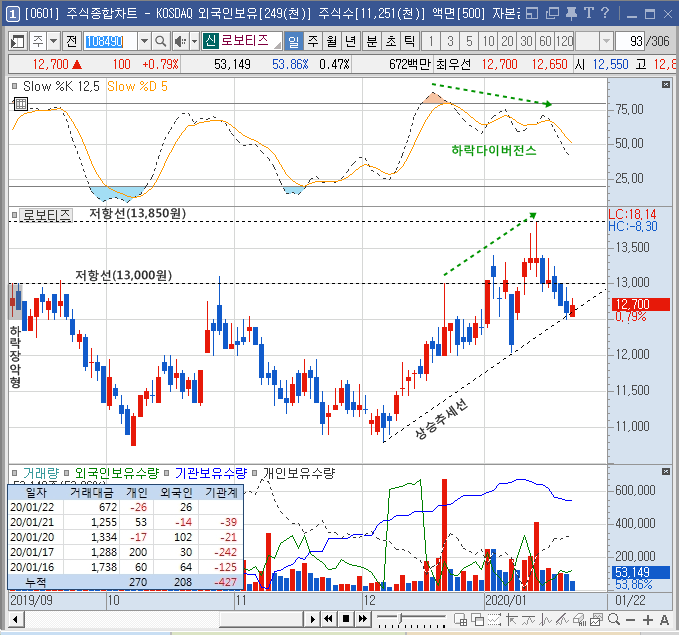Click the vertical line chart tool icon
Viewport: 679px width, 635px height.
pos(545,620)
